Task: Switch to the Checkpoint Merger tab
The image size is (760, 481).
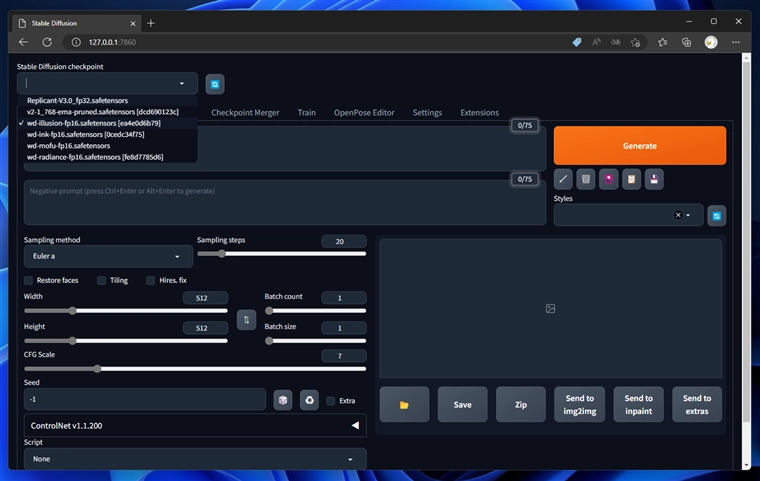Action: [245, 112]
